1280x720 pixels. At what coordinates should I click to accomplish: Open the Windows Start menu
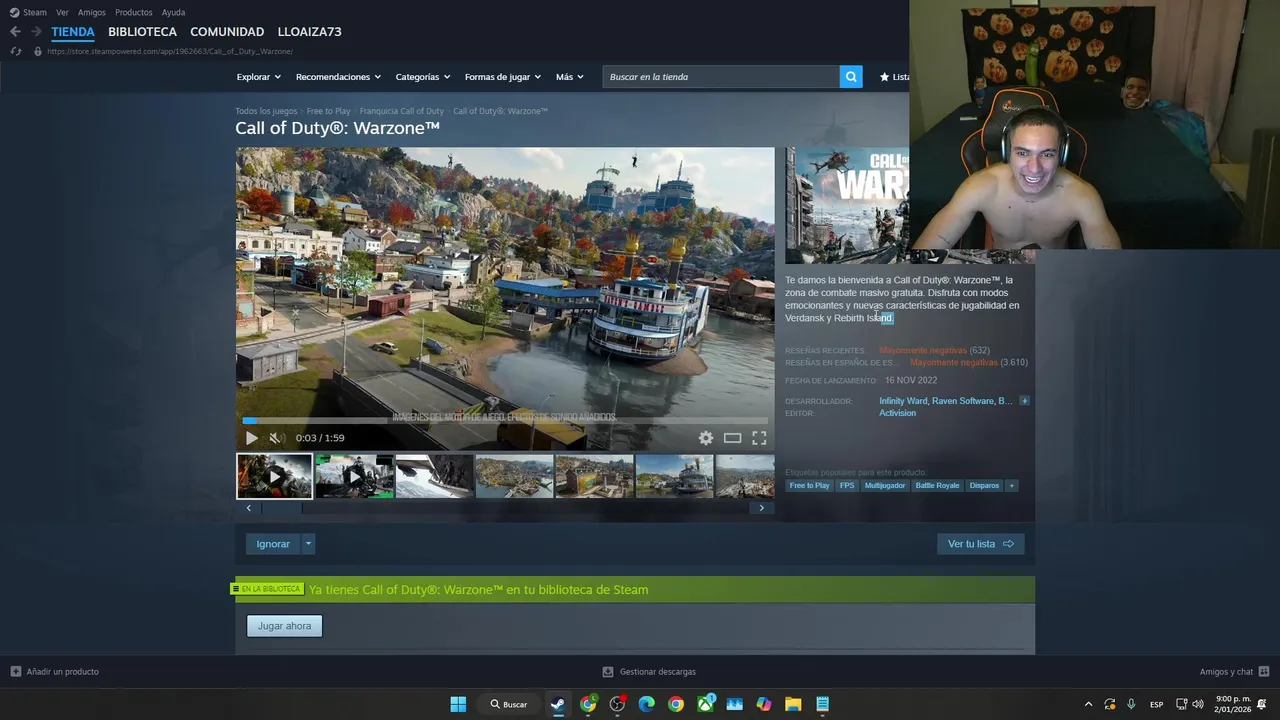458,704
